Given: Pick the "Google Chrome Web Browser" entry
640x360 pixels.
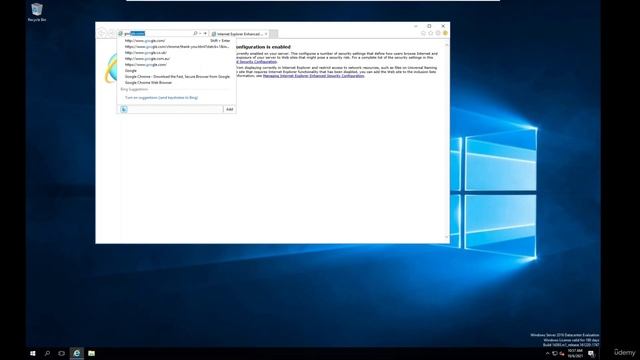Looking at the screenshot, I should point(176,82).
